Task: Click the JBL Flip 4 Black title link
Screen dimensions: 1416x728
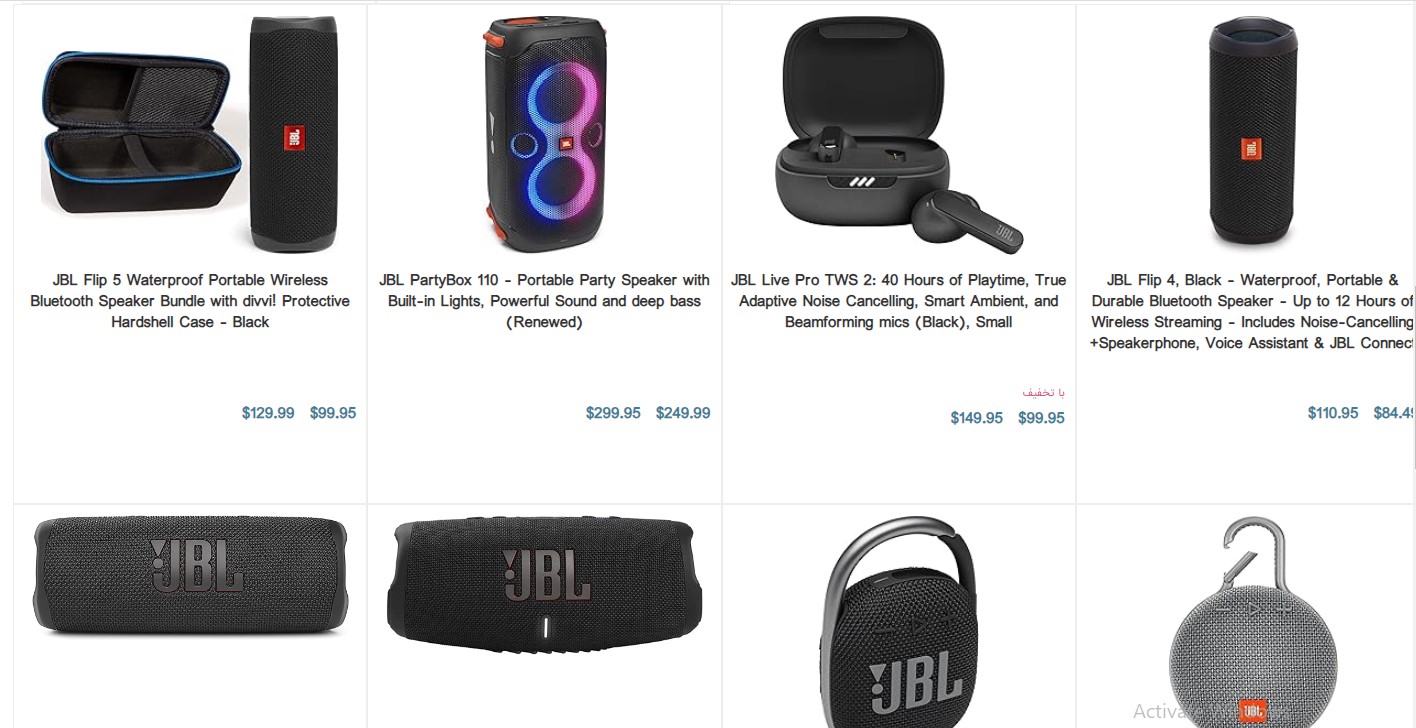Action: pos(1252,311)
